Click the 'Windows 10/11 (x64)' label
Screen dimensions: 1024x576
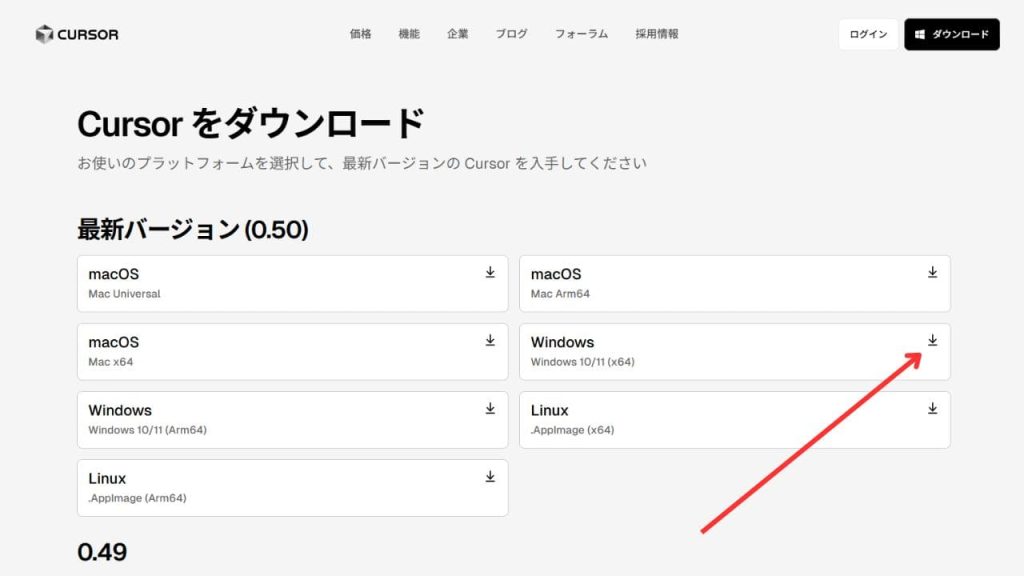coord(583,362)
